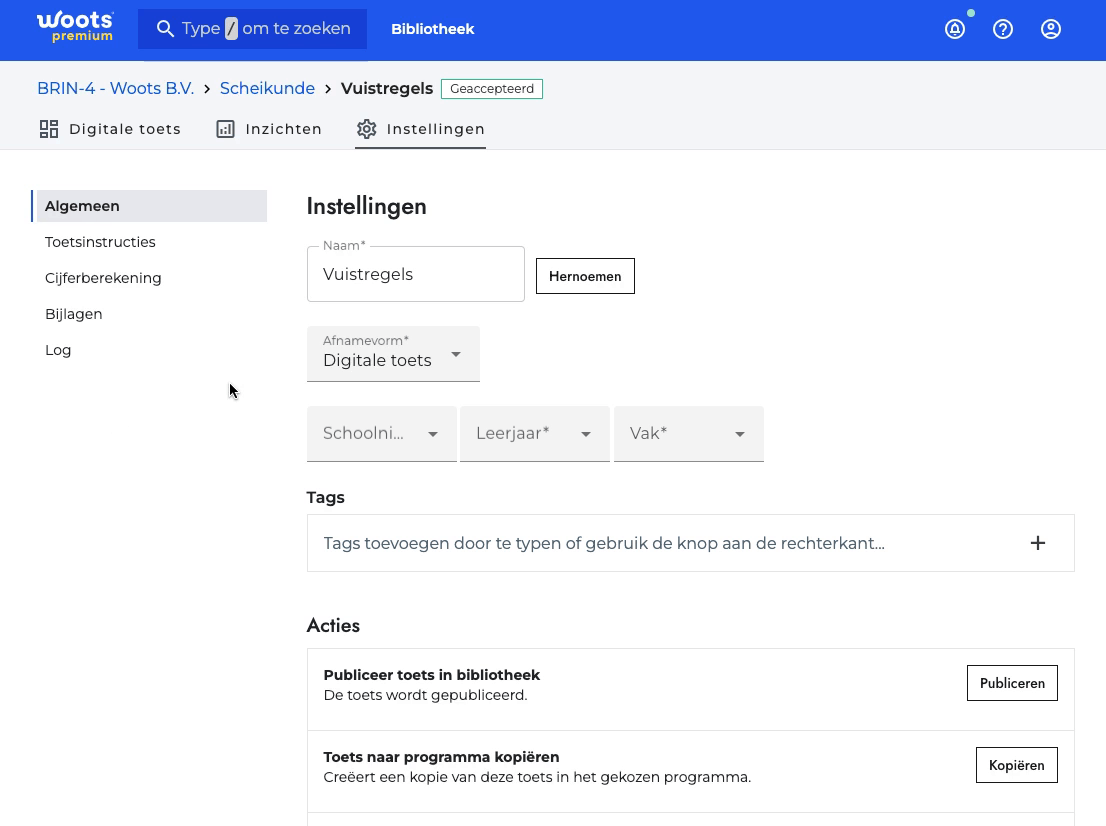Select Algemeen in the sidebar
Image resolution: width=1106 pixels, height=826 pixels.
click(x=150, y=206)
